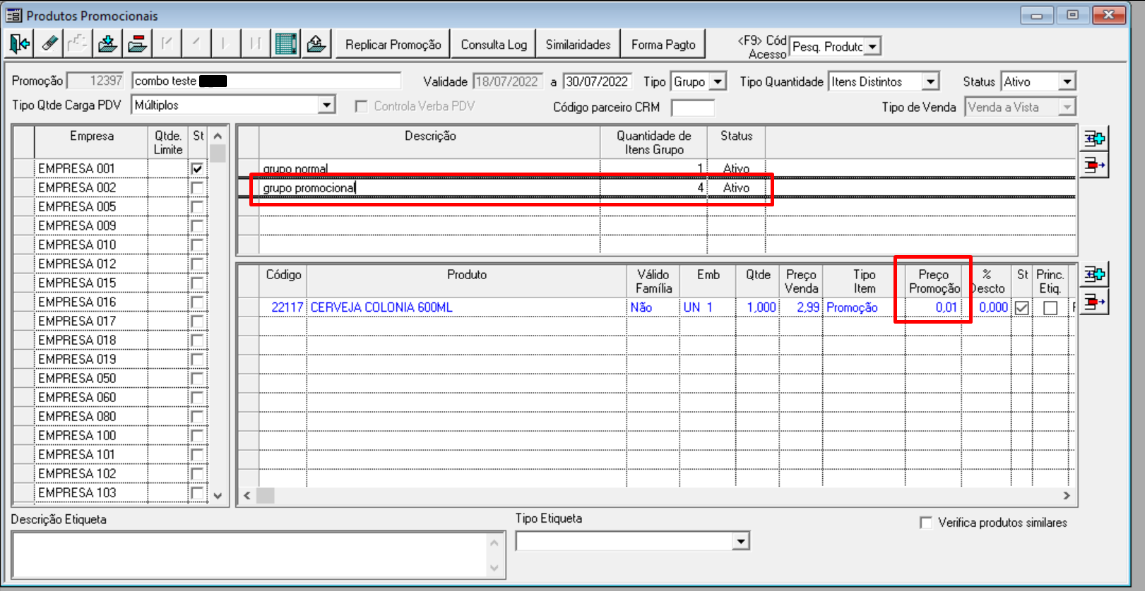Click Validade end date 30/07/2022 field
Viewport: 1145px width, 591px height.
point(597,82)
